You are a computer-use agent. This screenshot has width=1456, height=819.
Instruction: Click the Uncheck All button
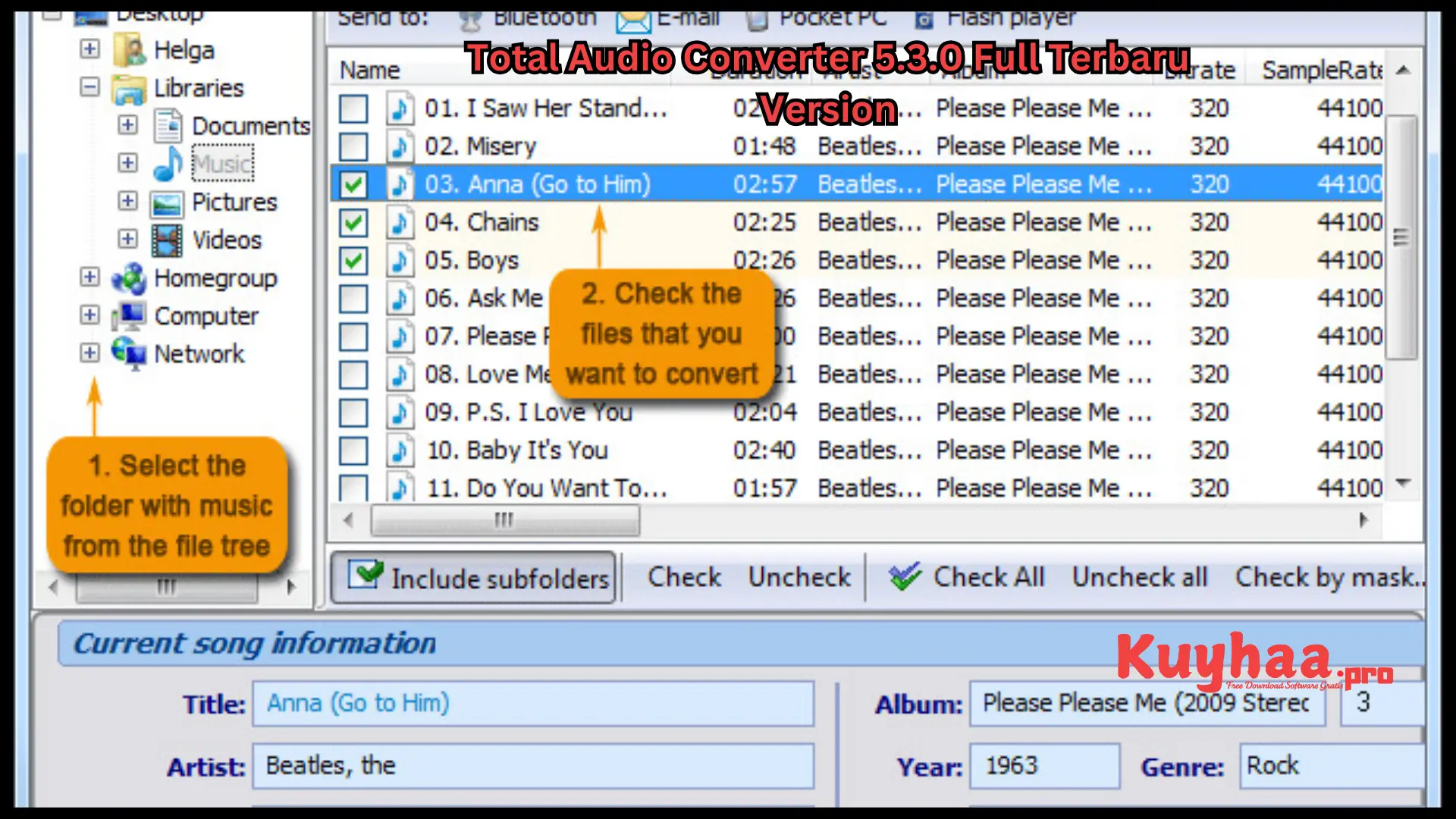click(x=1140, y=577)
